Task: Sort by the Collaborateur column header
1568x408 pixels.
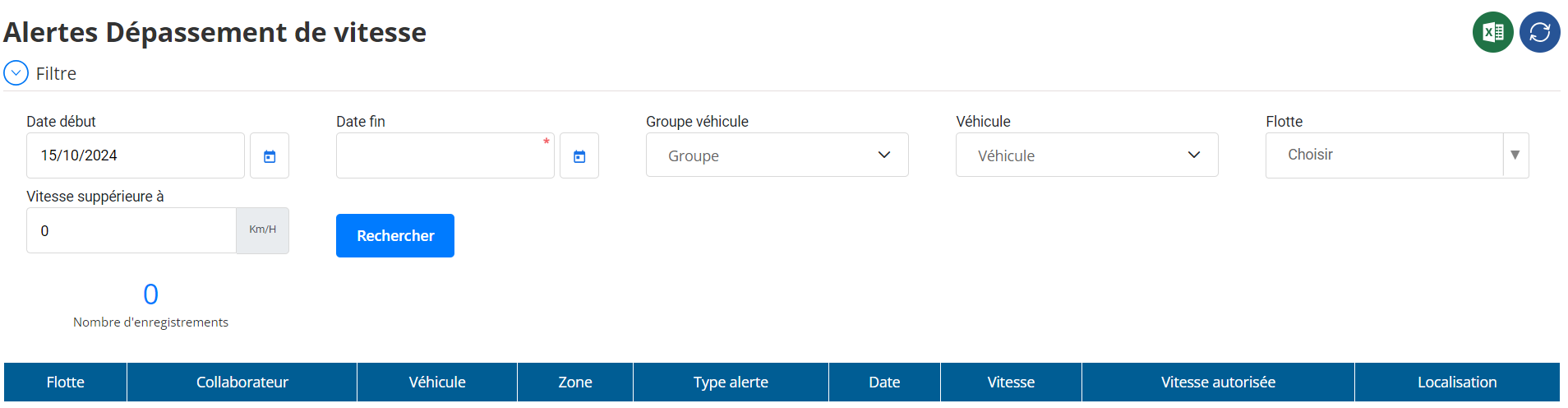Action: pos(242,382)
